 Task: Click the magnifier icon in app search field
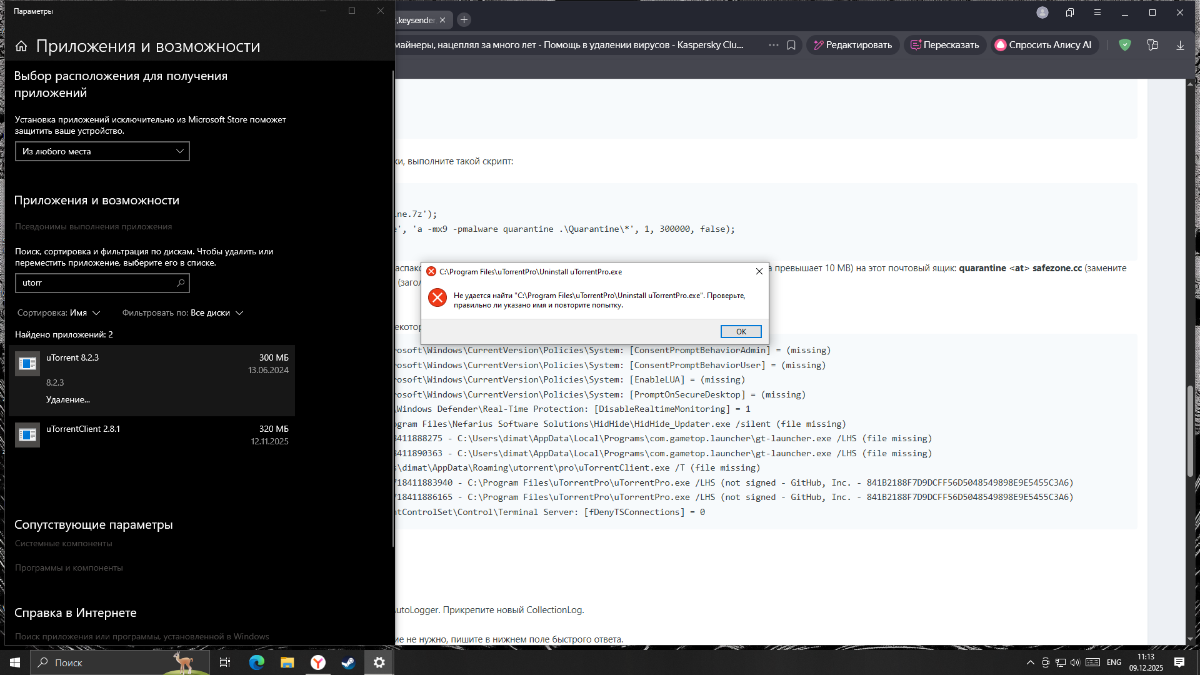pyautogui.click(x=180, y=283)
